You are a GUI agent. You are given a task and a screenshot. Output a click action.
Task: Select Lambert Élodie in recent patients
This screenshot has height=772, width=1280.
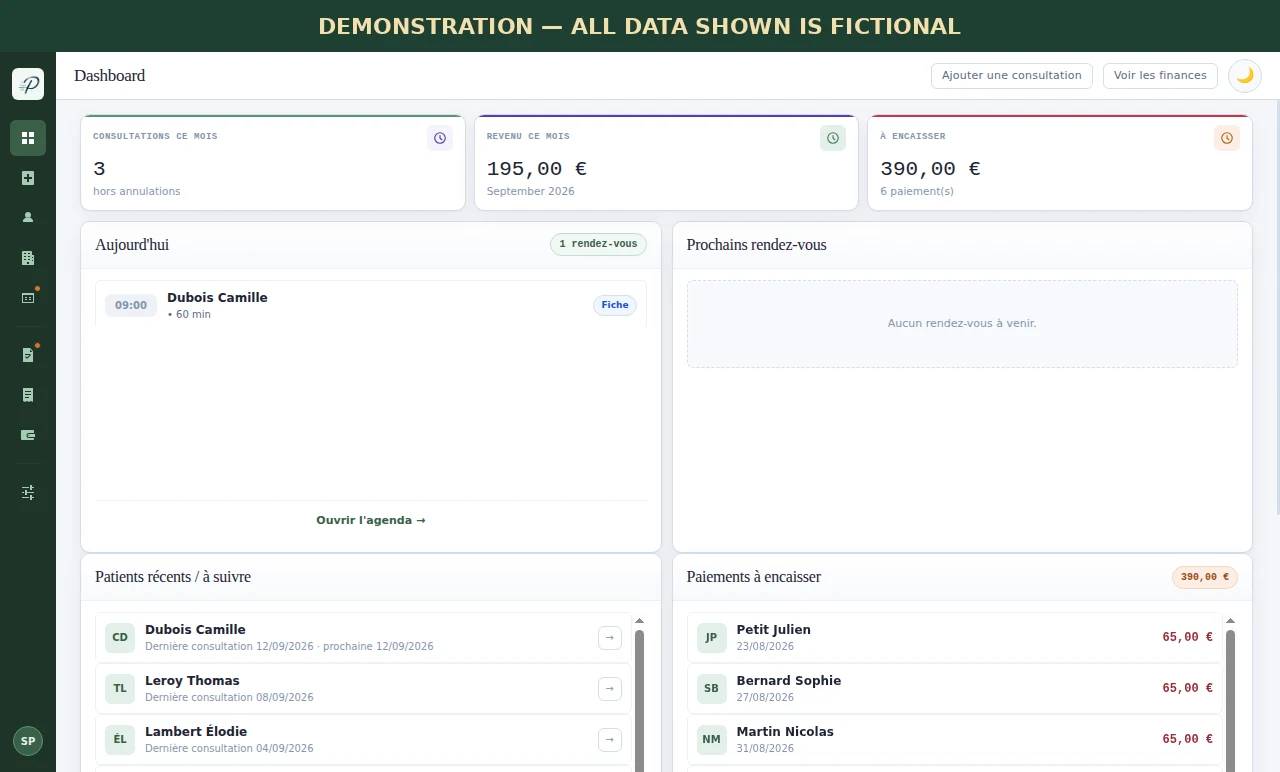pyautogui.click(x=363, y=740)
